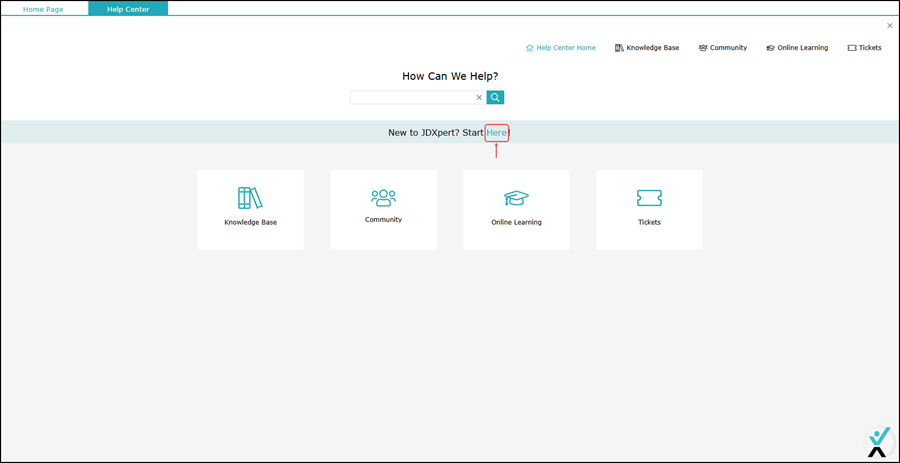The height and width of the screenshot is (463, 900).
Task: Clear the search box with X
Action: pos(479,98)
